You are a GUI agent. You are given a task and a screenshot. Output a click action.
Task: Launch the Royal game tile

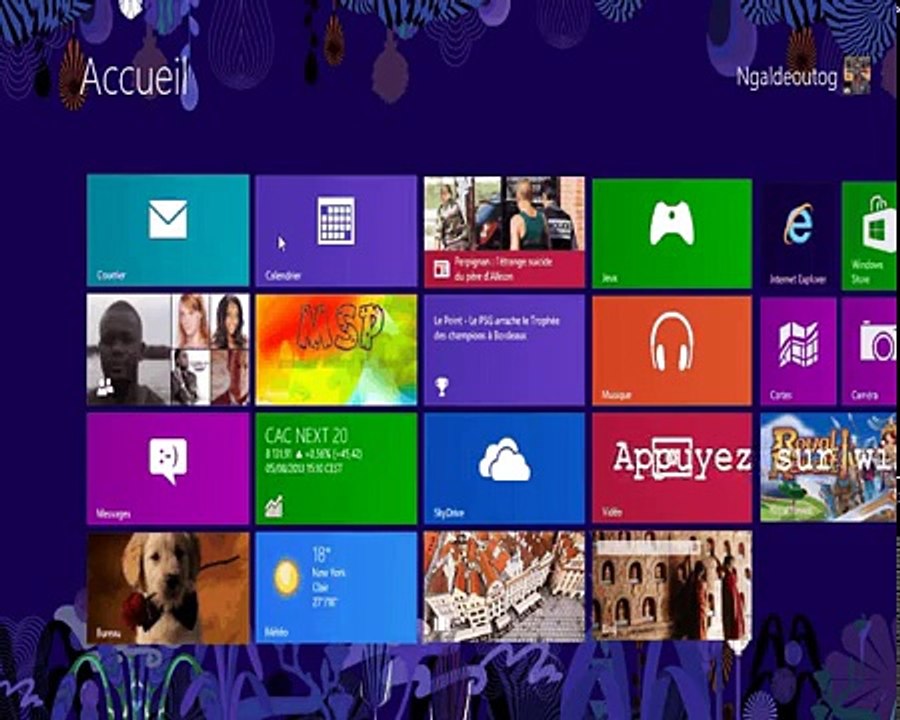pyautogui.click(x=828, y=467)
